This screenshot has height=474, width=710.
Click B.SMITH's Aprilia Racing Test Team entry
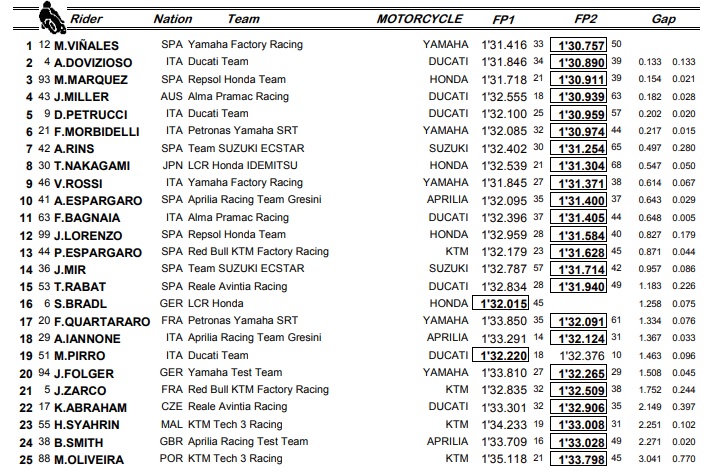248,441
